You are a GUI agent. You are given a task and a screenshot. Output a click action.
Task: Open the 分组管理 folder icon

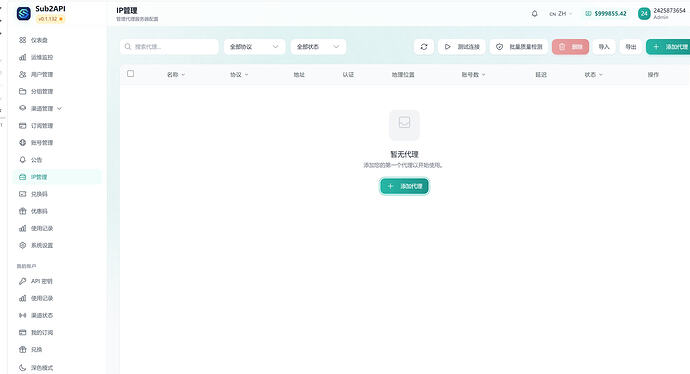point(22,92)
